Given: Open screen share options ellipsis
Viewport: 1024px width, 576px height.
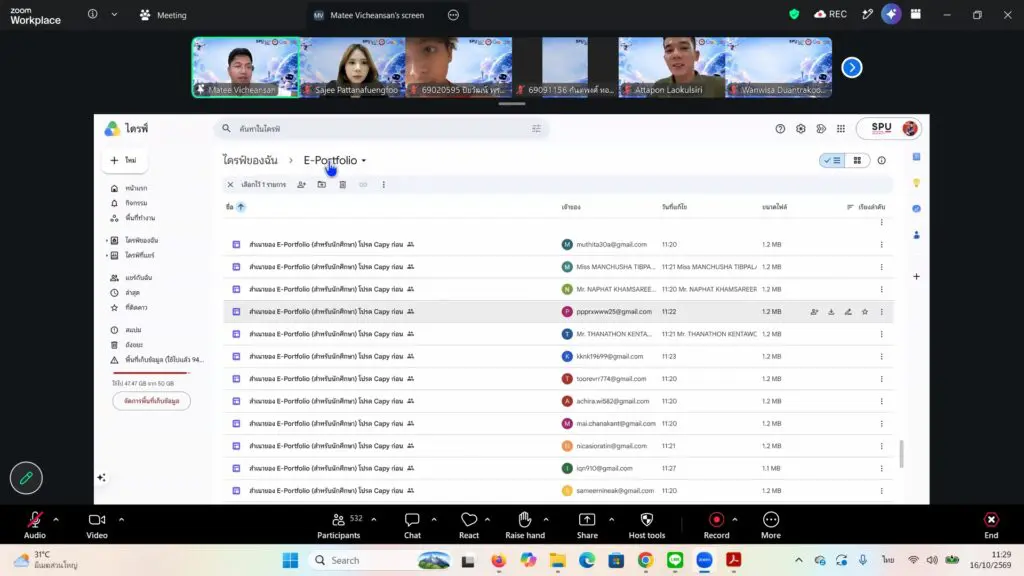Looking at the screenshot, I should [x=453, y=15].
